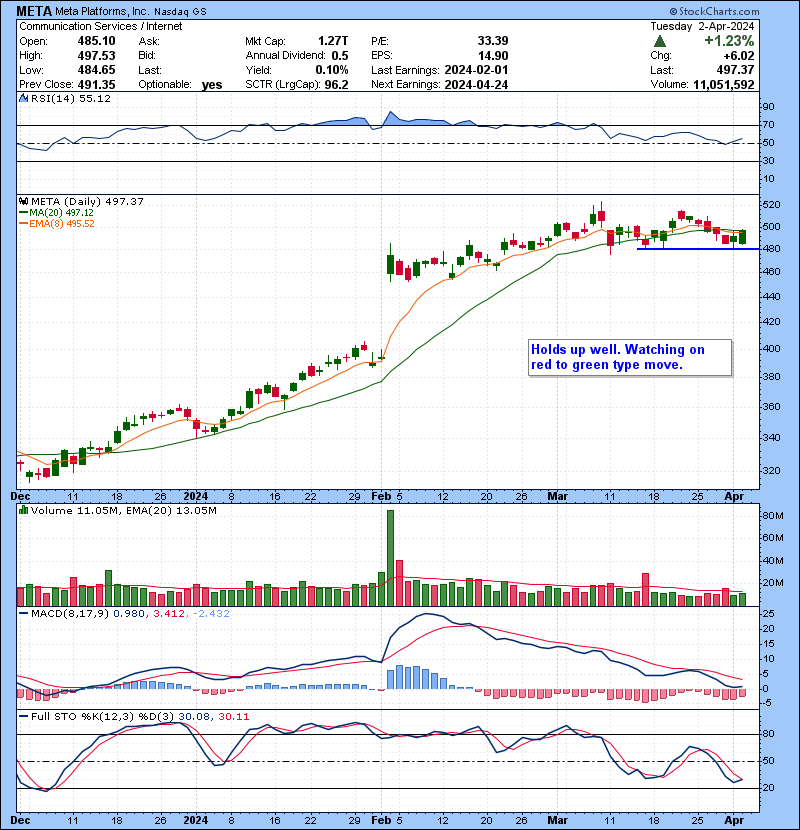Click the Meta Platforms, Inc. company name
The height and width of the screenshot is (830, 800).
coord(102,11)
